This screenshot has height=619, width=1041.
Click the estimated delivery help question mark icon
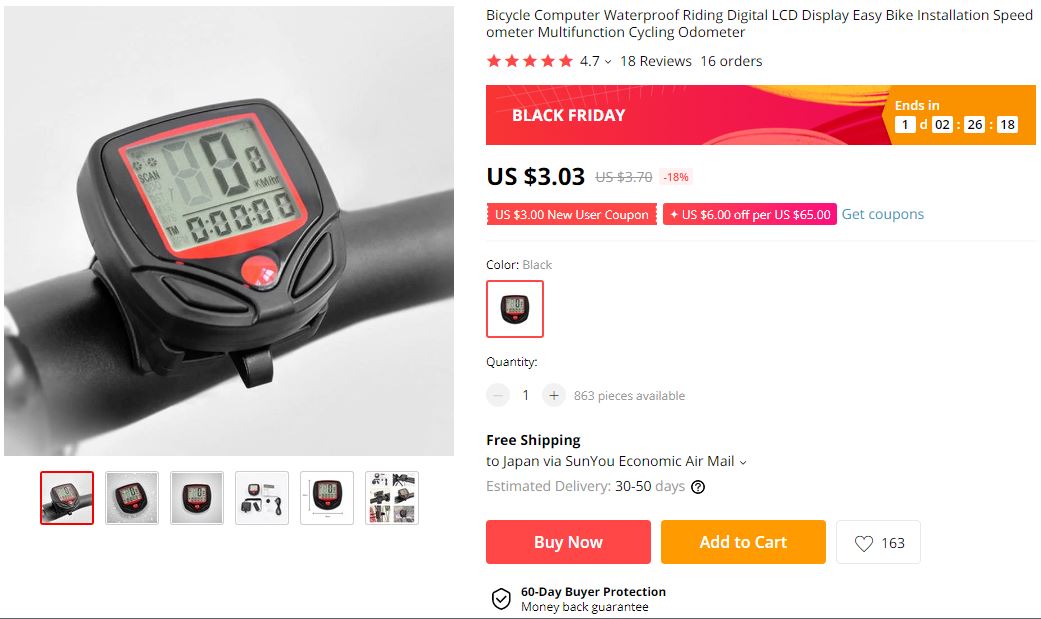tap(698, 487)
